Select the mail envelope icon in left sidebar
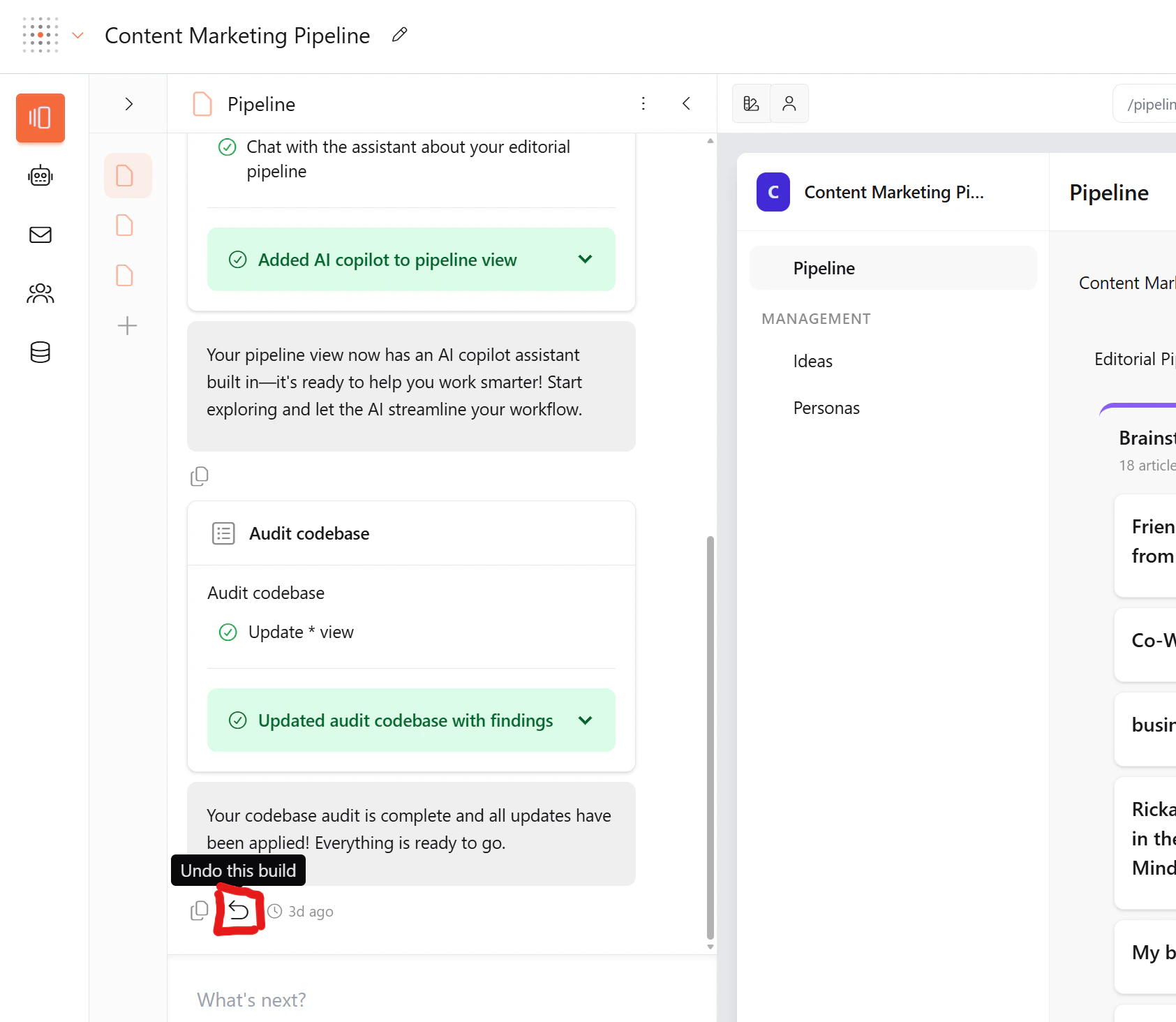The image size is (1176, 1022). [x=40, y=235]
